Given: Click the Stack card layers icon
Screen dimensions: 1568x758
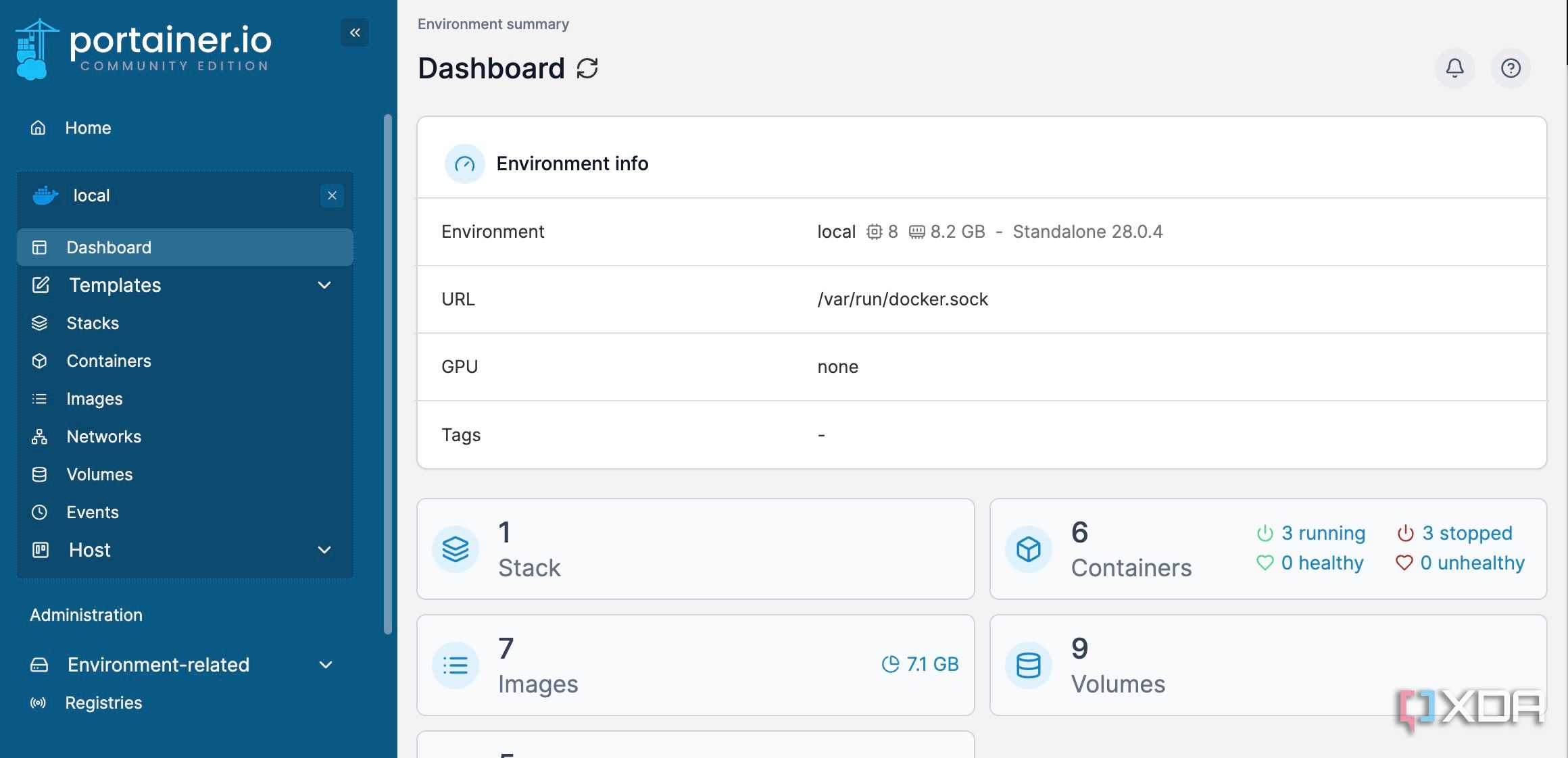Looking at the screenshot, I should 456,549.
